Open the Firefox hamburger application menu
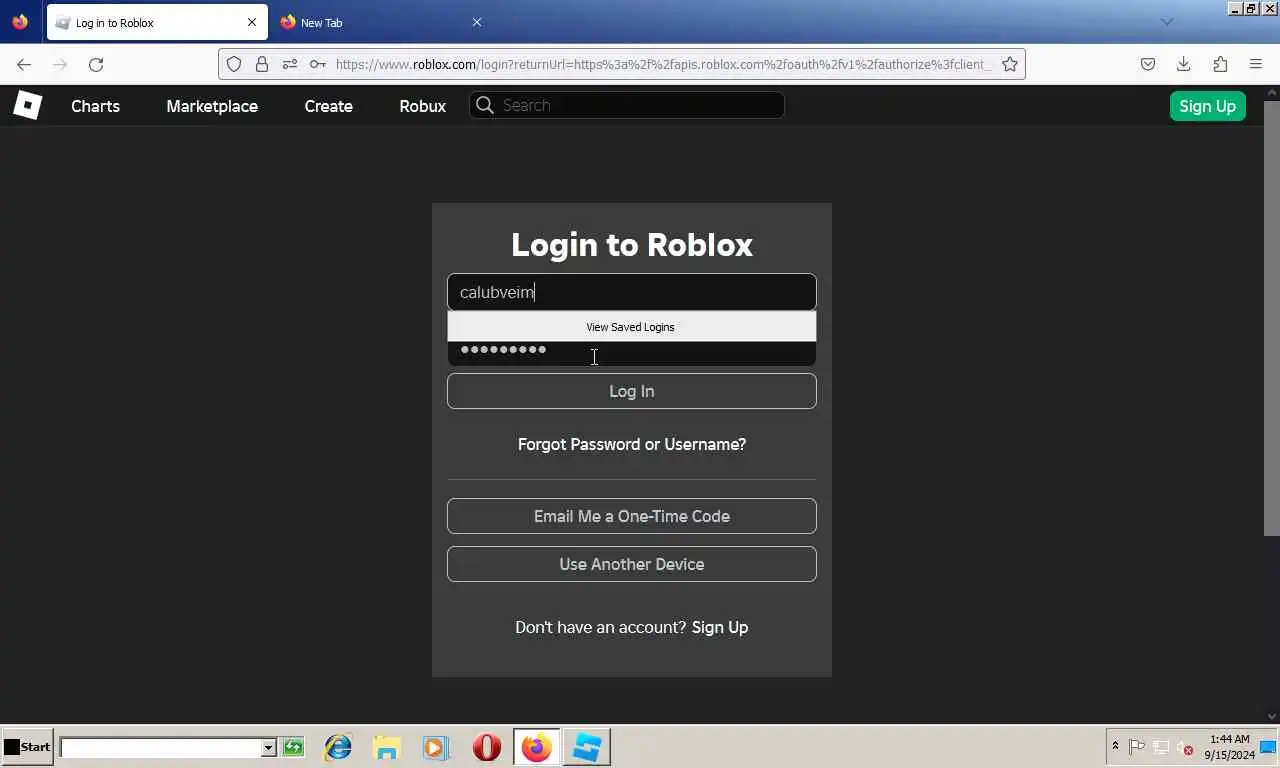The image size is (1280, 768). [1256, 64]
